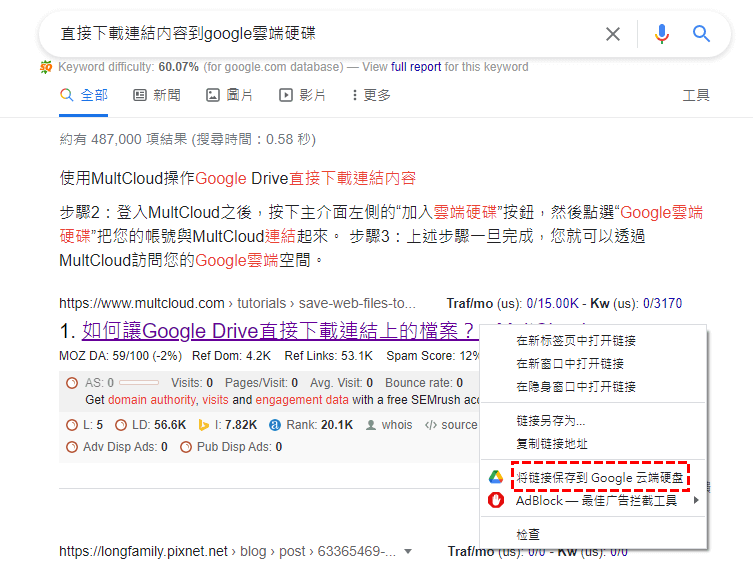Open the AdBlock — 最佳广告拦截工具 submenu
The image size is (753, 564).
(x=596, y=501)
